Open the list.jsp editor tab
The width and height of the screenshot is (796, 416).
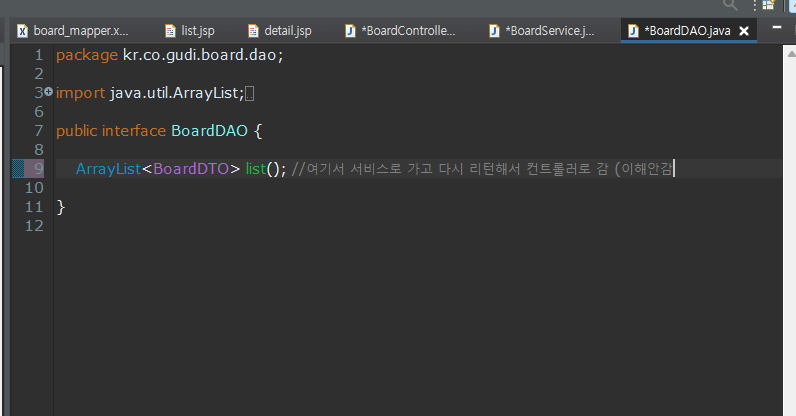coord(191,31)
